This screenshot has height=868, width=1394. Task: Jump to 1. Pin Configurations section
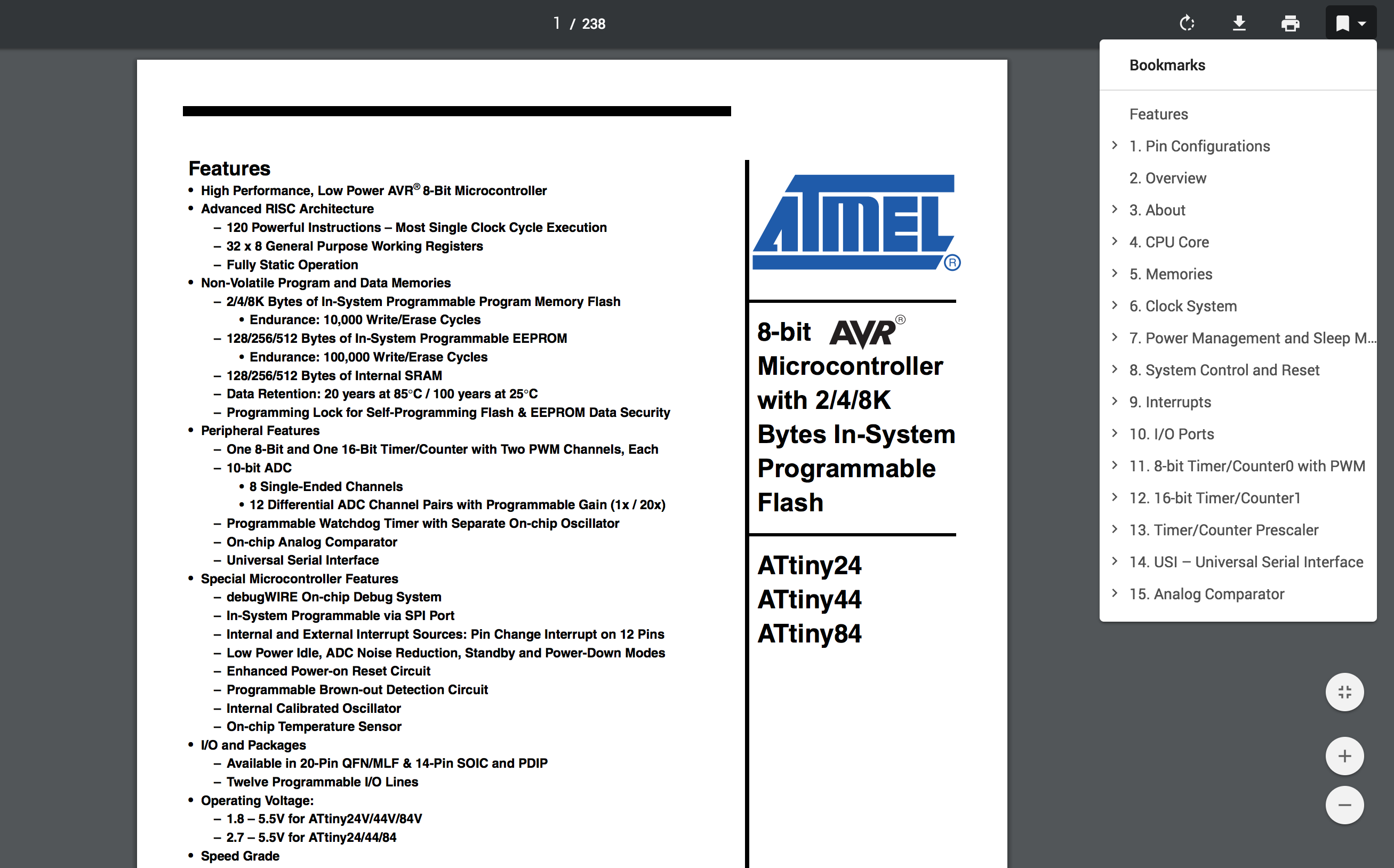tap(1199, 147)
